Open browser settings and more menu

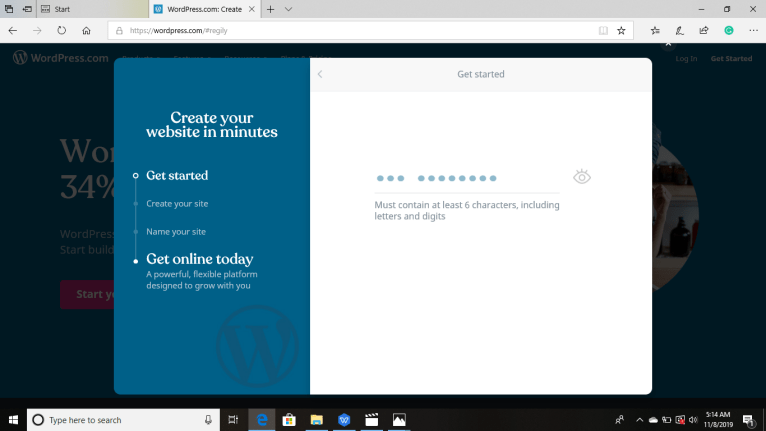point(752,31)
